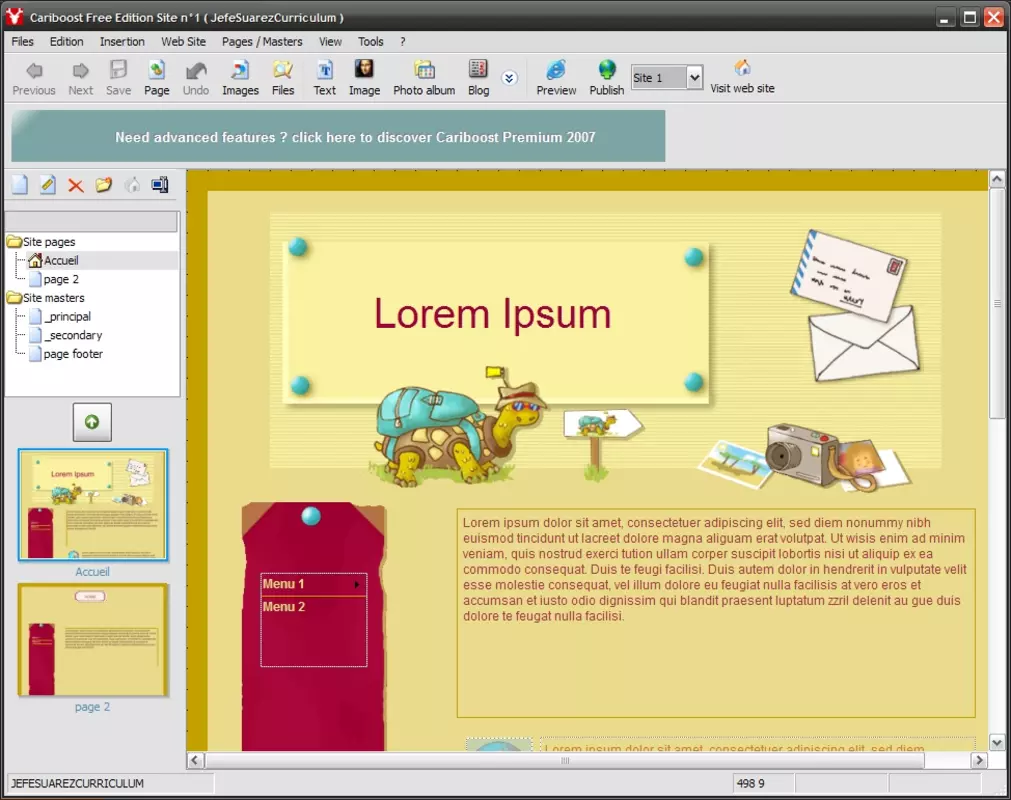The image size is (1011, 800).
Task: Click the side panel search field
Action: pos(91,221)
